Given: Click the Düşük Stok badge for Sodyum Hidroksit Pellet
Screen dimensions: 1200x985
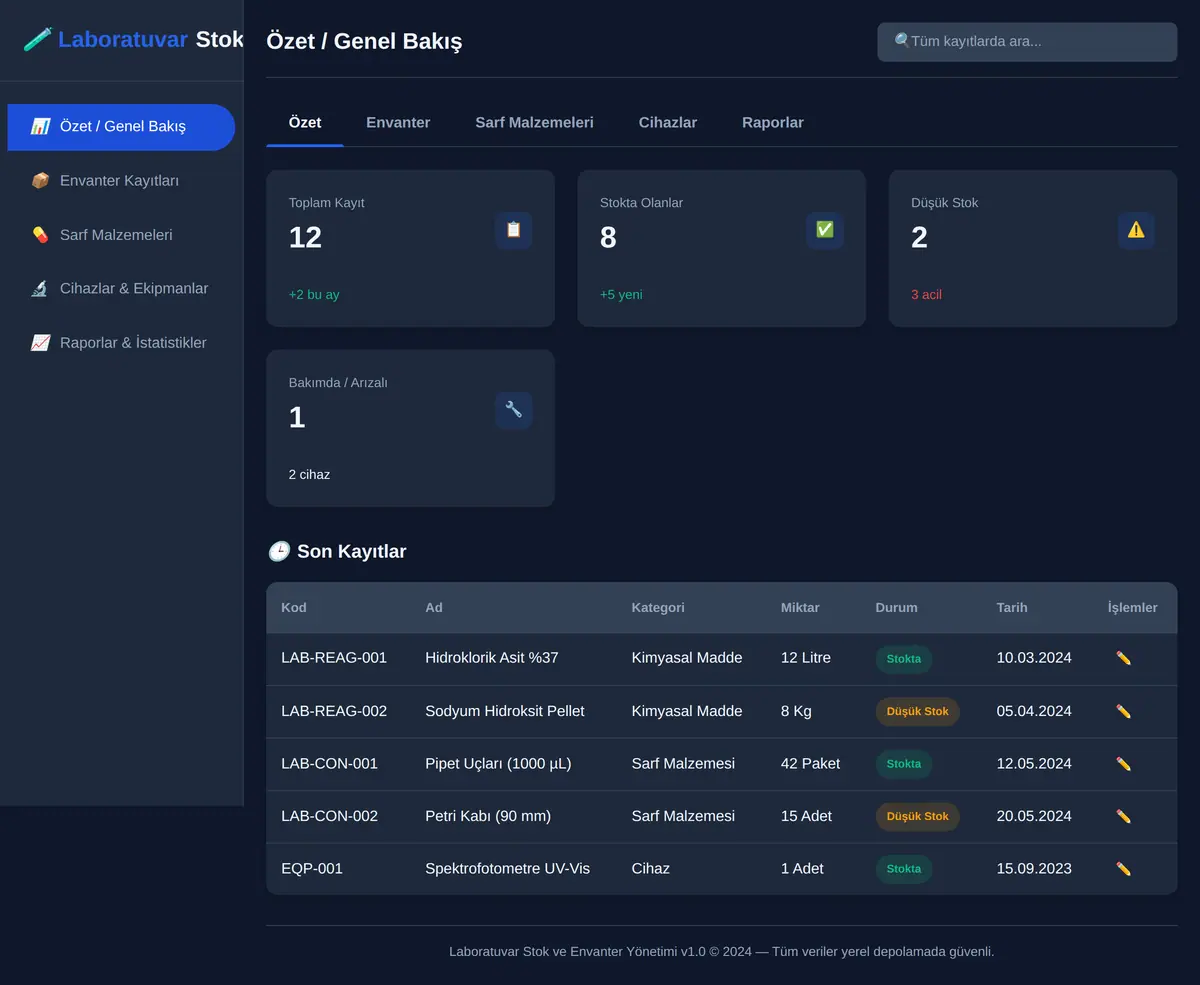Looking at the screenshot, I should pos(918,711).
